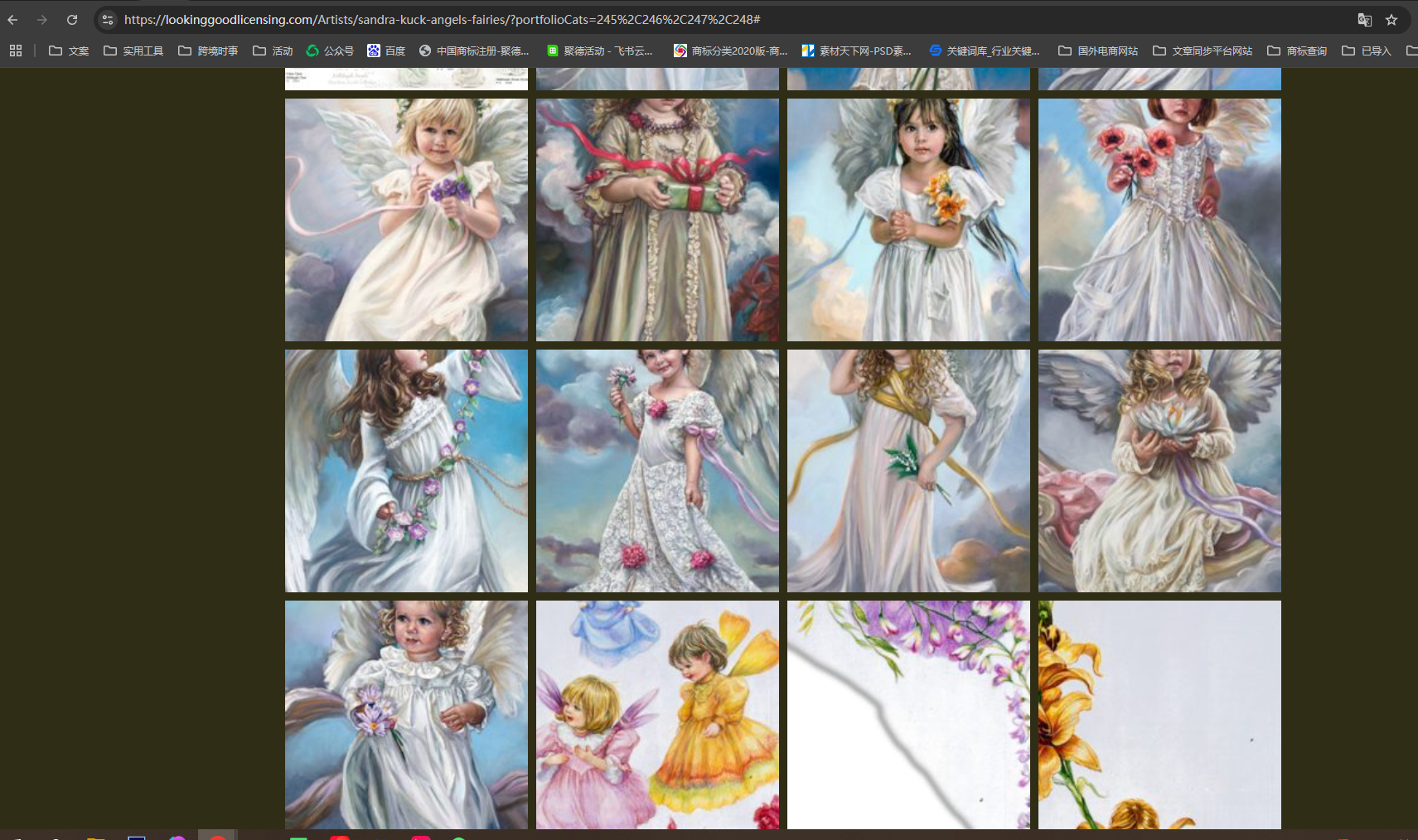Screen dimensions: 1418x840
Task: Click the browser back arrow
Action: click(12, 20)
